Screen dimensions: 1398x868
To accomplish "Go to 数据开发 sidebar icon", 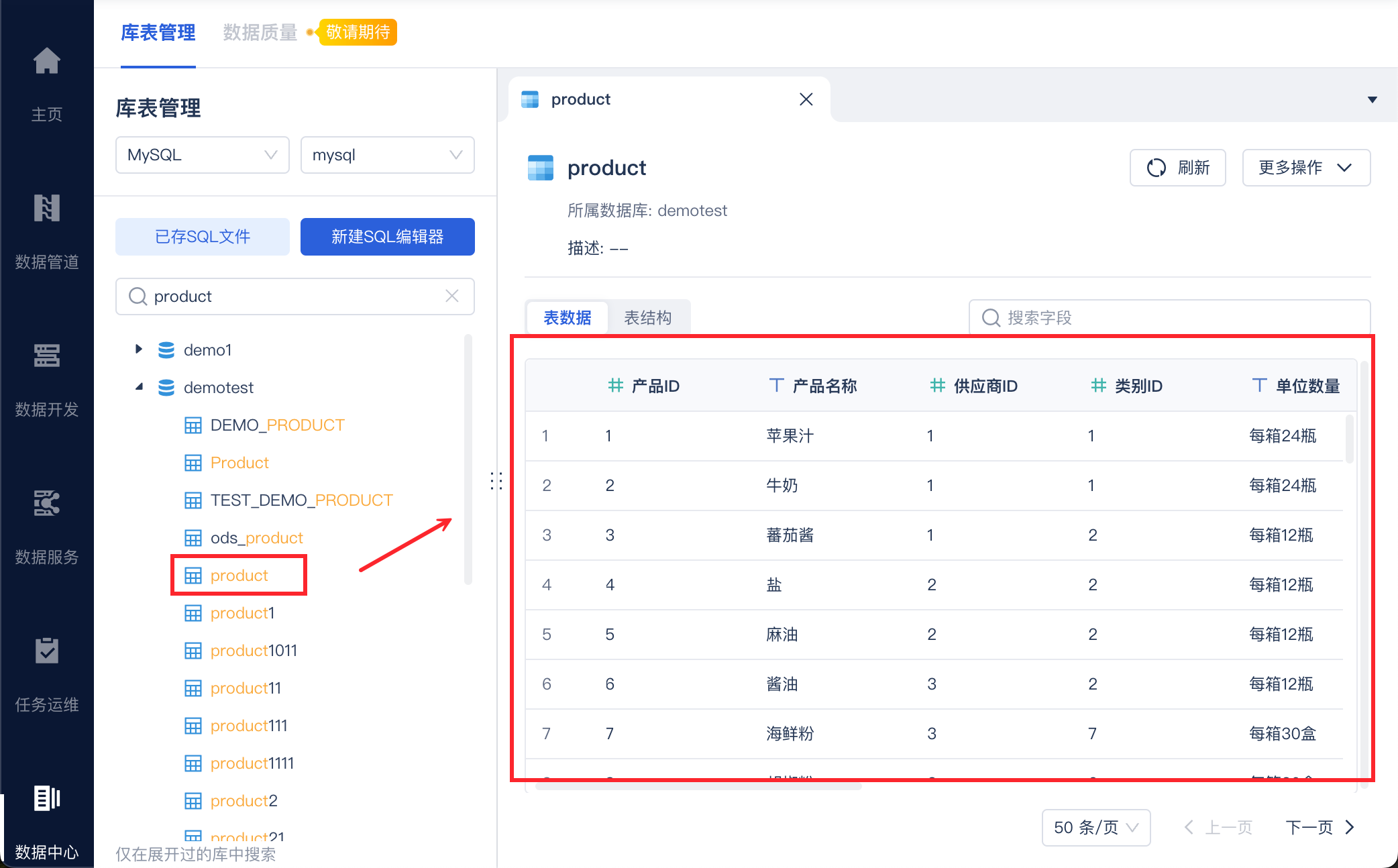I will tap(46, 356).
